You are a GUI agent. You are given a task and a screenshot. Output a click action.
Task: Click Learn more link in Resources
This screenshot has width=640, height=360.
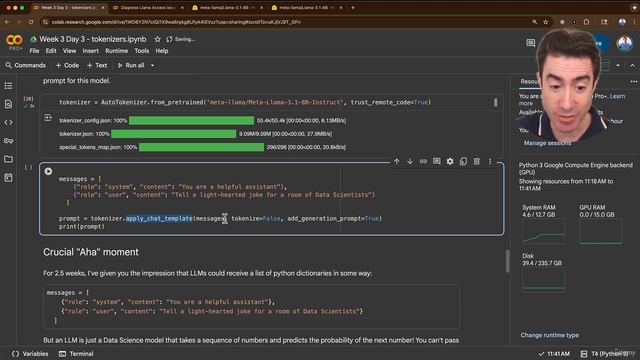(617, 96)
